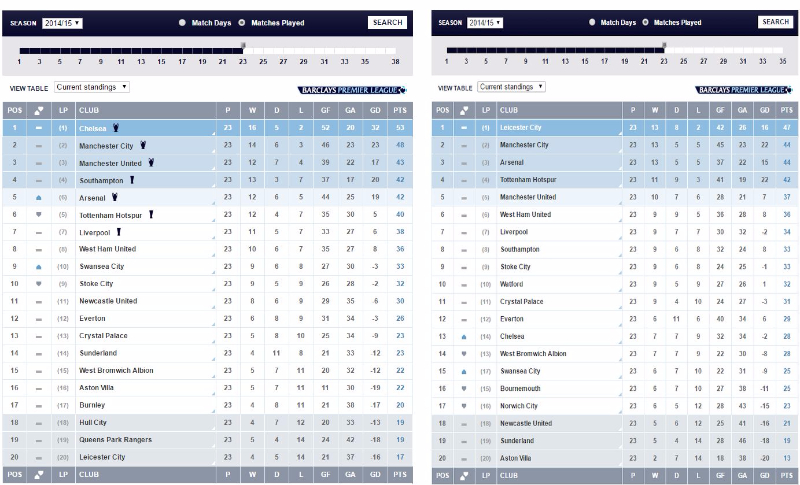The height and width of the screenshot is (485, 800).
Task: Open Current standings dropdown above Leicester's table
Action: tap(514, 87)
